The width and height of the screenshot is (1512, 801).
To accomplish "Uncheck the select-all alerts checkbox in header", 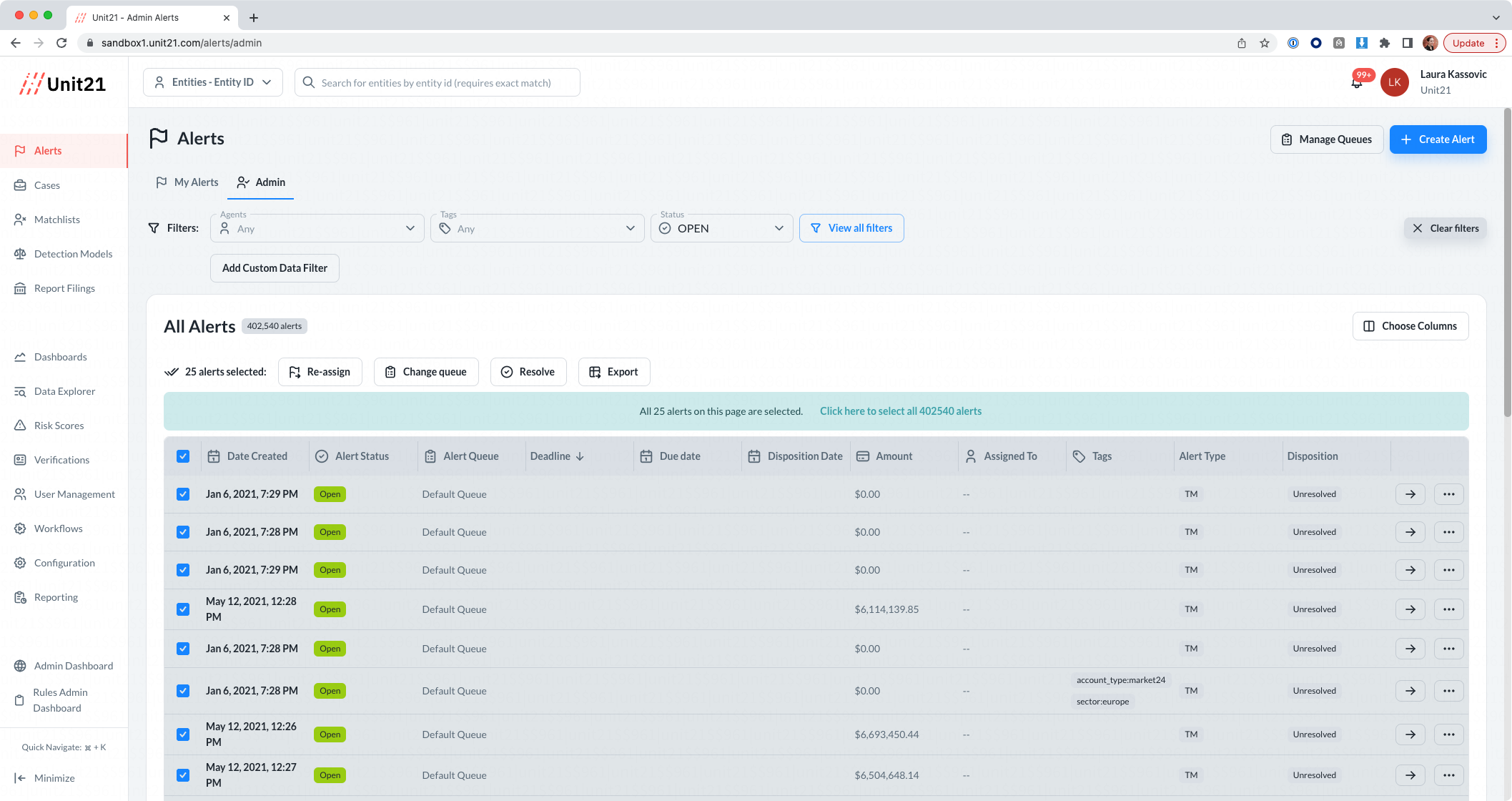I will (x=183, y=456).
